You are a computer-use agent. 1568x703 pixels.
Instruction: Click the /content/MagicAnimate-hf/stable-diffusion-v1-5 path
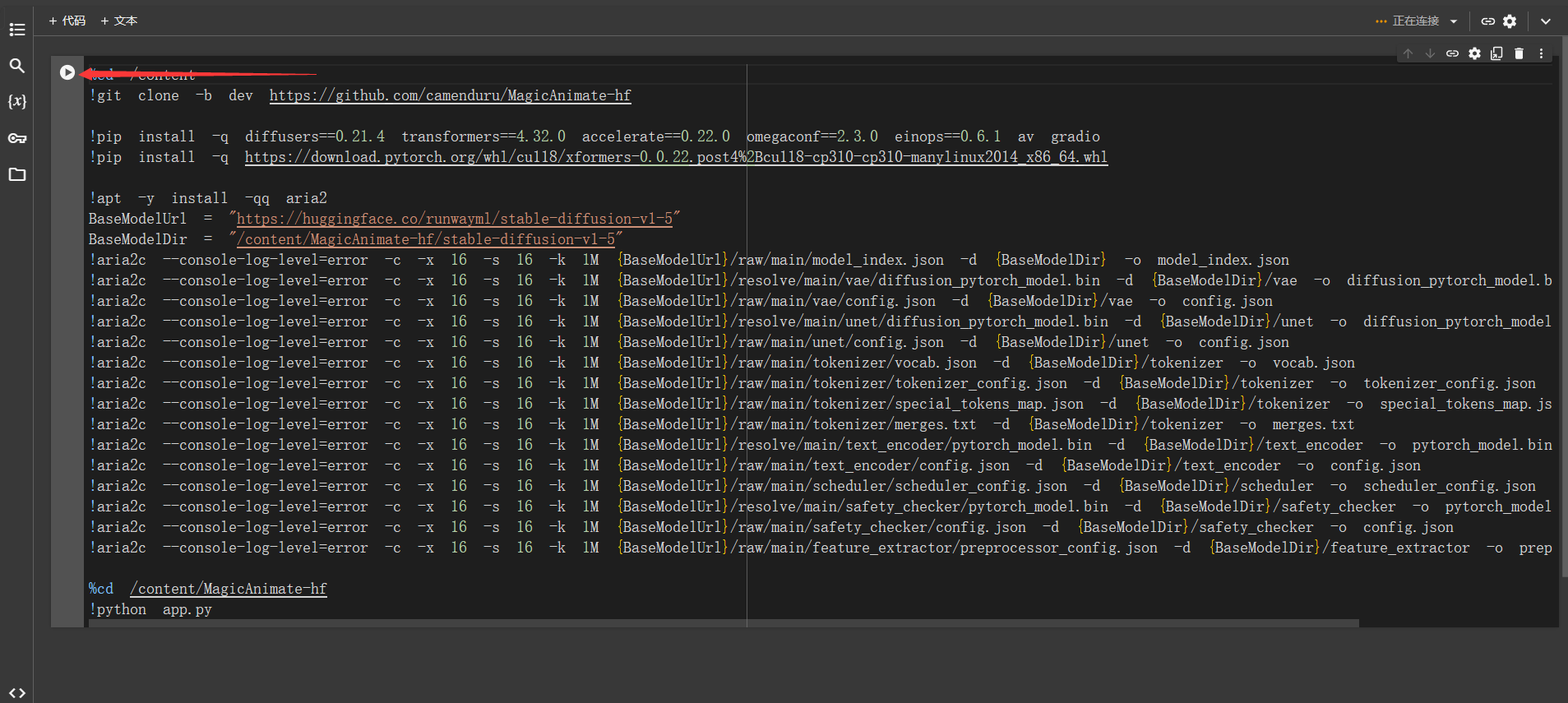click(426, 239)
